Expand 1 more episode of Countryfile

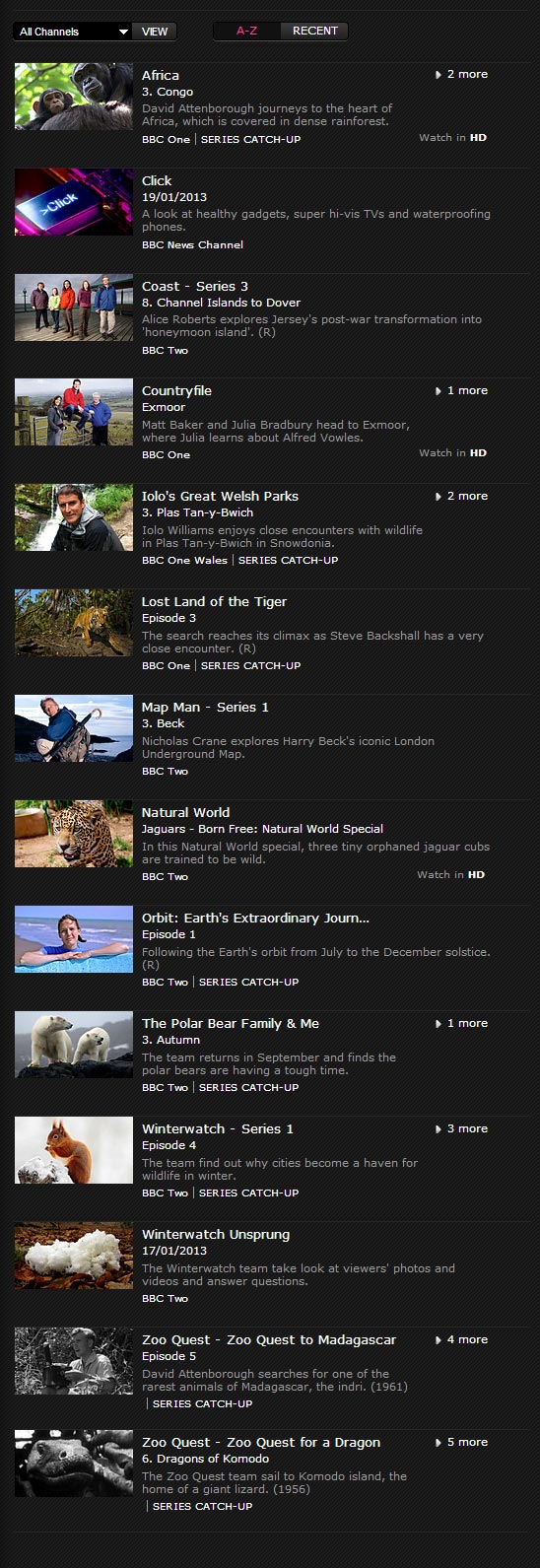click(461, 390)
